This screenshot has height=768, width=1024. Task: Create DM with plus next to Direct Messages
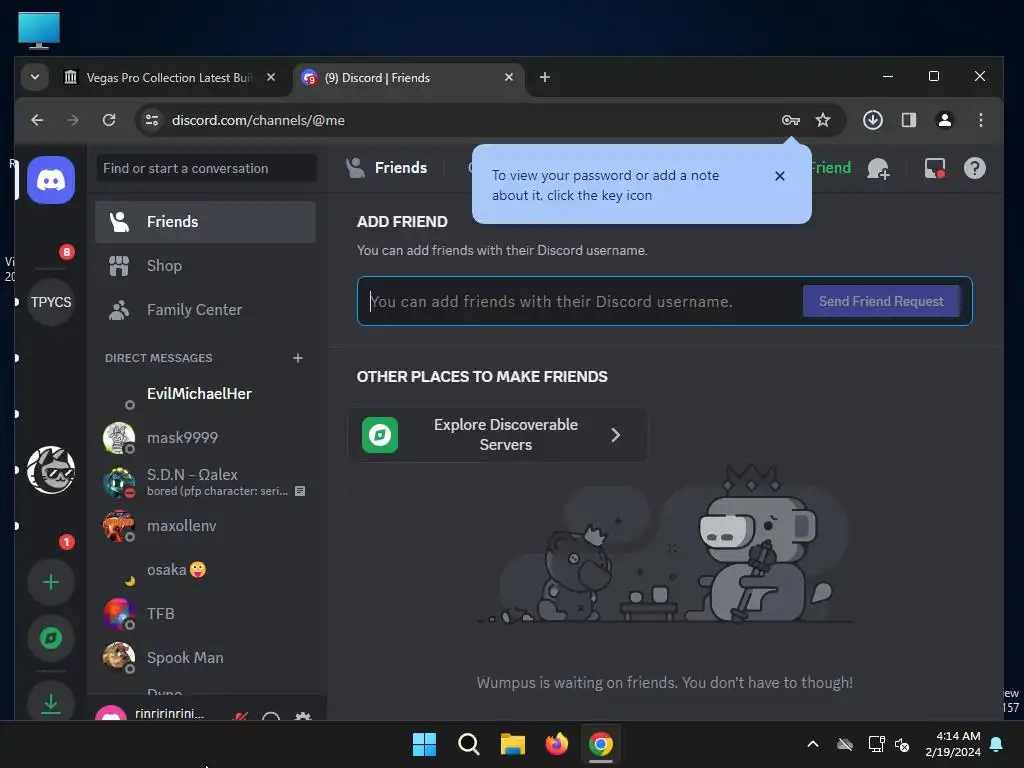[298, 358]
